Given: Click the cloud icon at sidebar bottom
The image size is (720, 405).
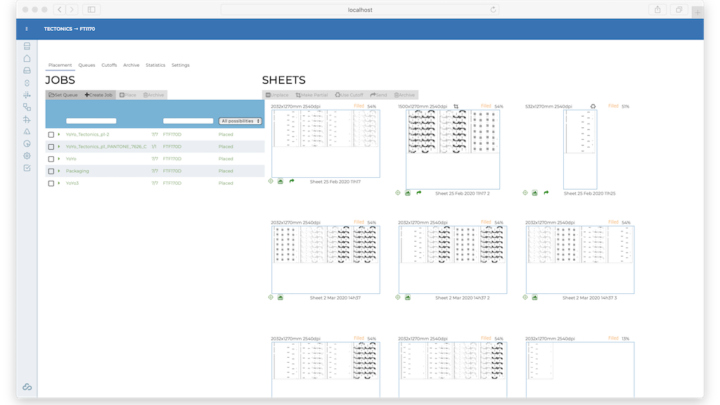Looking at the screenshot, I should click(27, 387).
